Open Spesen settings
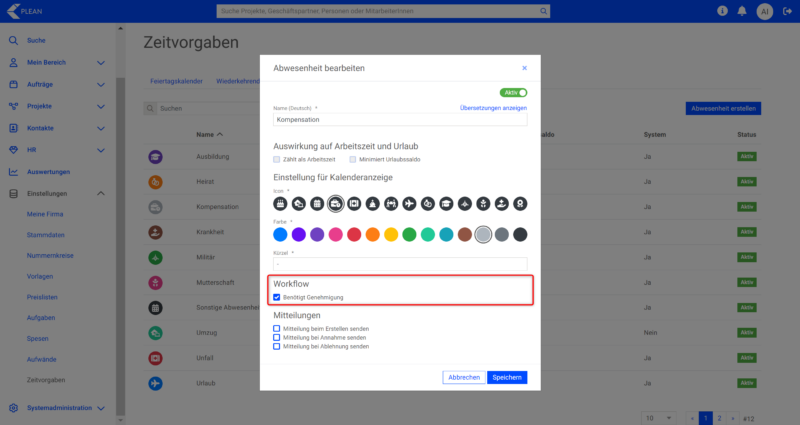The width and height of the screenshot is (800, 425). [x=37, y=338]
